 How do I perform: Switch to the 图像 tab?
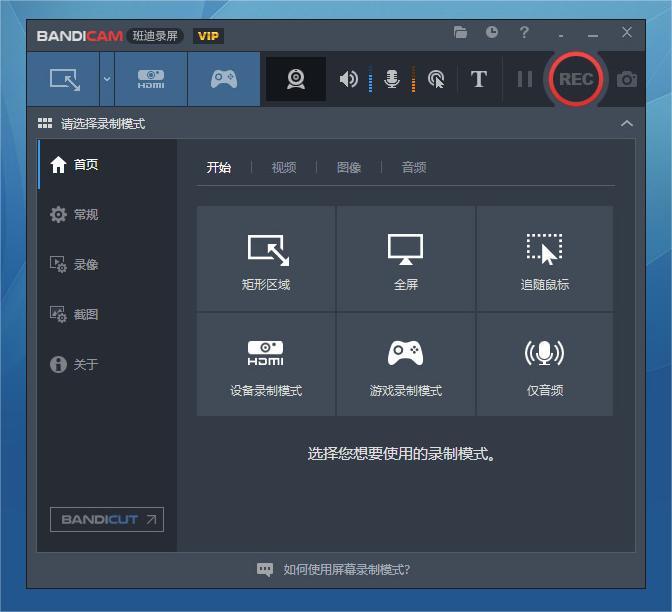coord(349,167)
